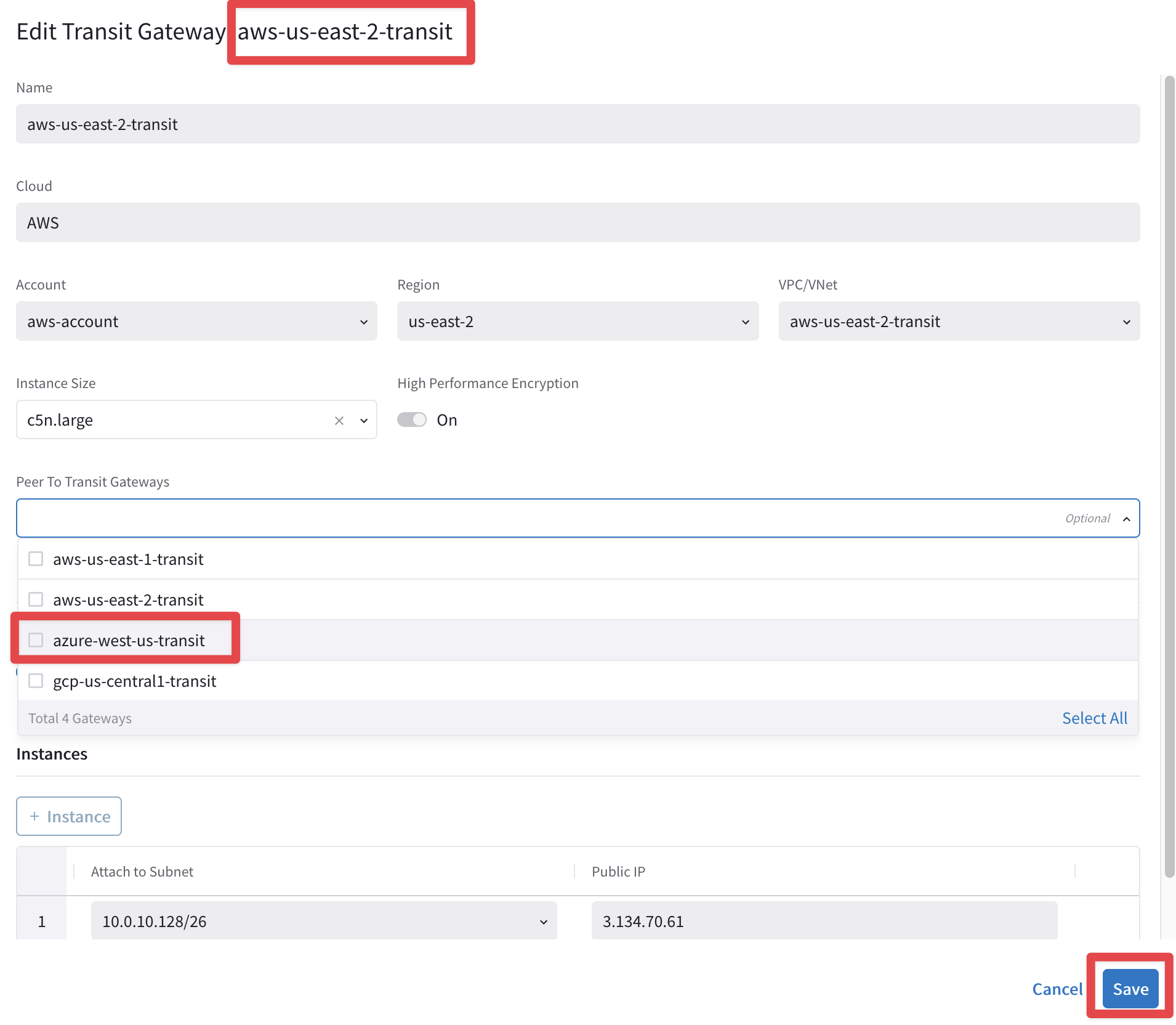Click the Attach to Subnet column header

click(142, 872)
